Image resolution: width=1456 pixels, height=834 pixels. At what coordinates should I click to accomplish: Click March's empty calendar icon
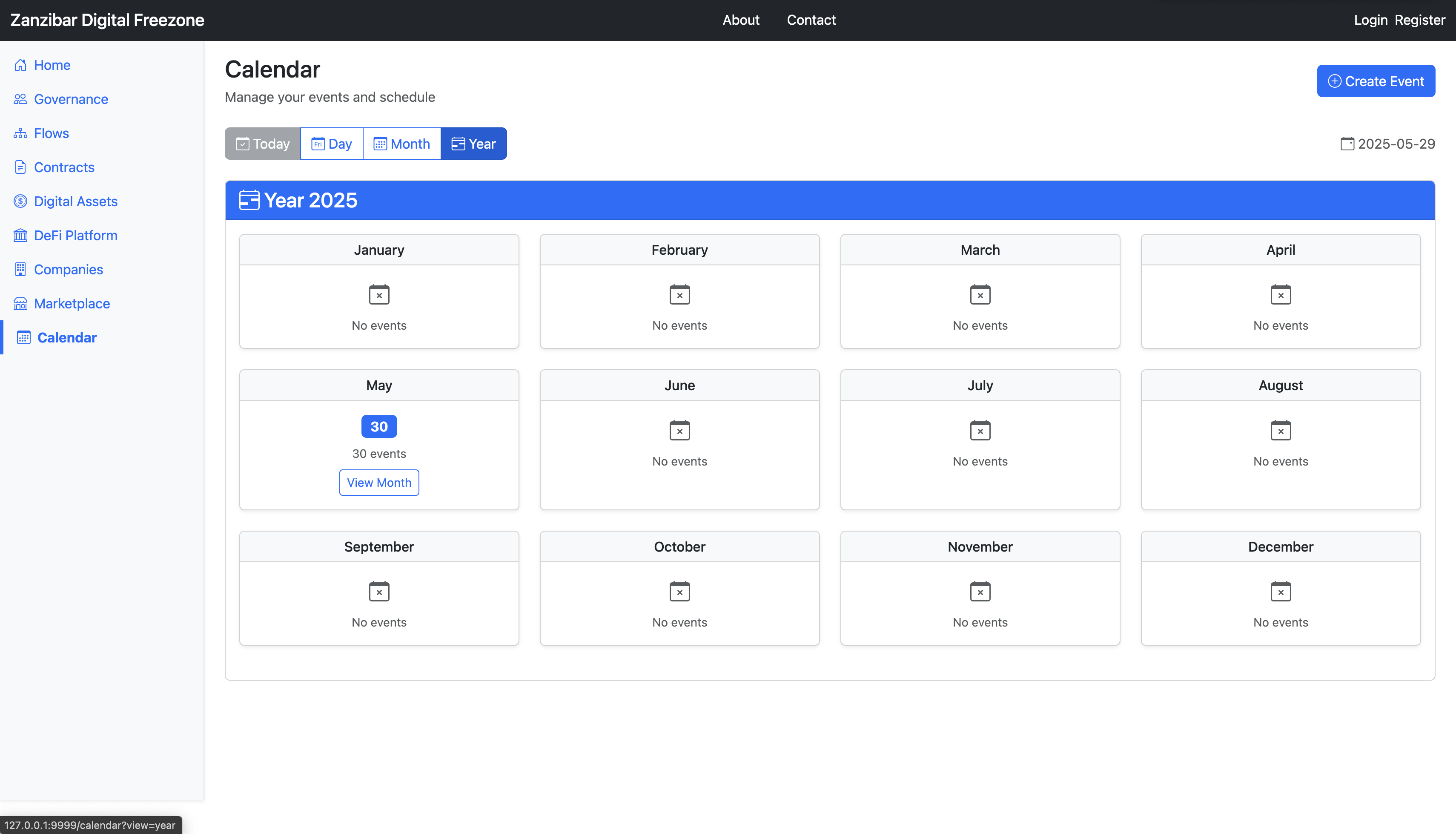(x=980, y=294)
